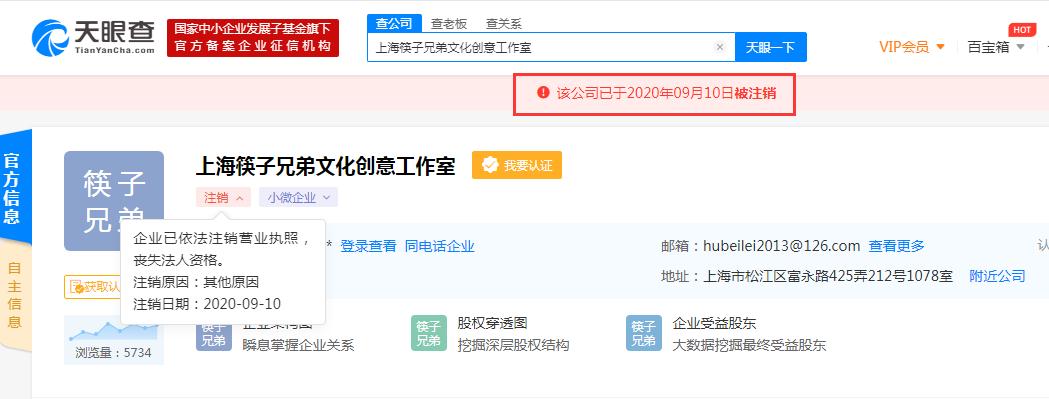This screenshot has width=1049, height=399.
Task: Click the 登录查看 link
Action: point(369,246)
